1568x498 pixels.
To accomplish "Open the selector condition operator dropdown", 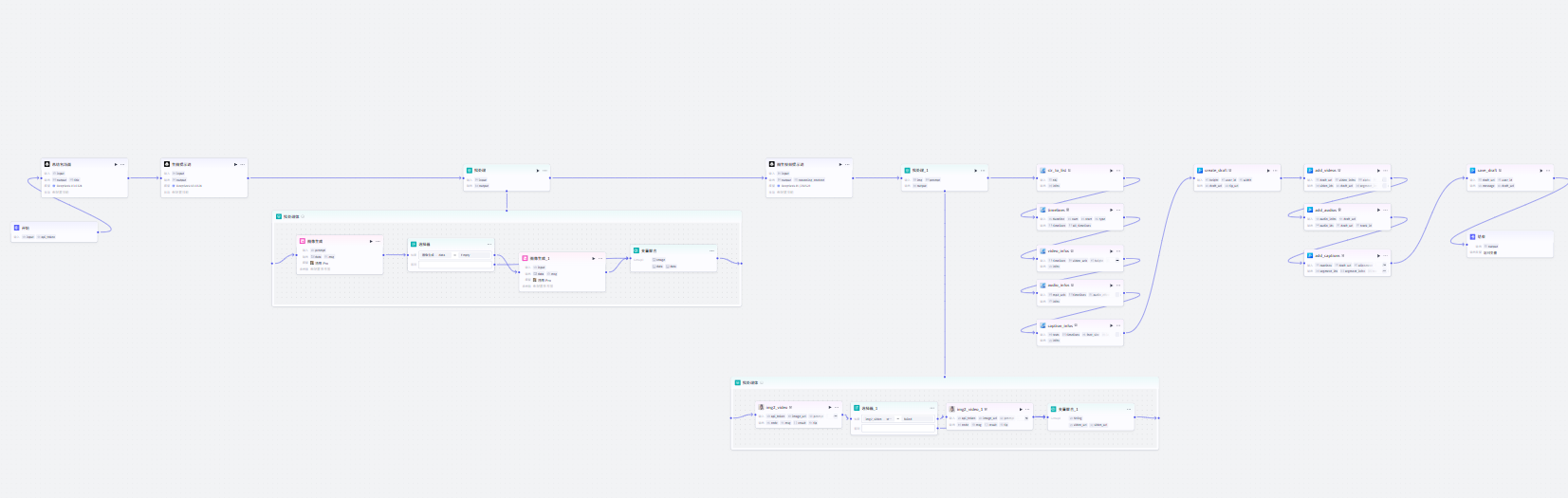I will 454,254.
